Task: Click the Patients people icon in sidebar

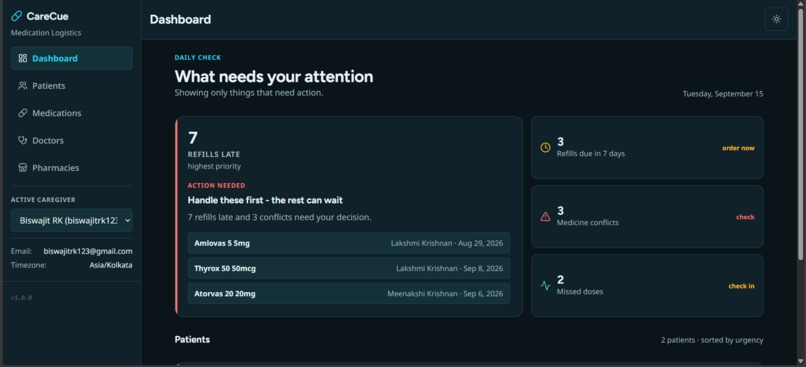Action: [x=23, y=85]
